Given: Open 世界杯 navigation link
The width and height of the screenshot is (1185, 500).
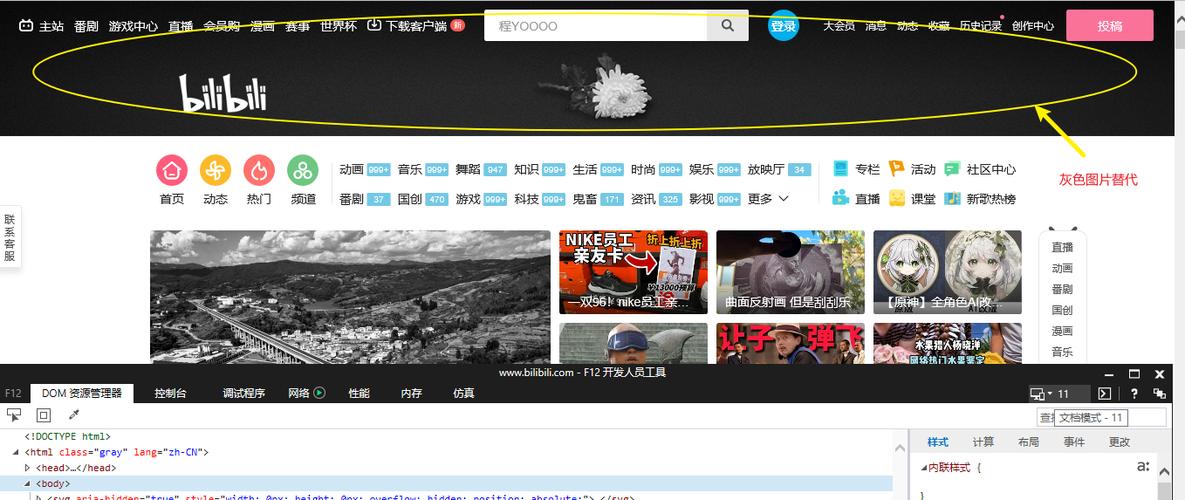Looking at the screenshot, I should (338, 26).
